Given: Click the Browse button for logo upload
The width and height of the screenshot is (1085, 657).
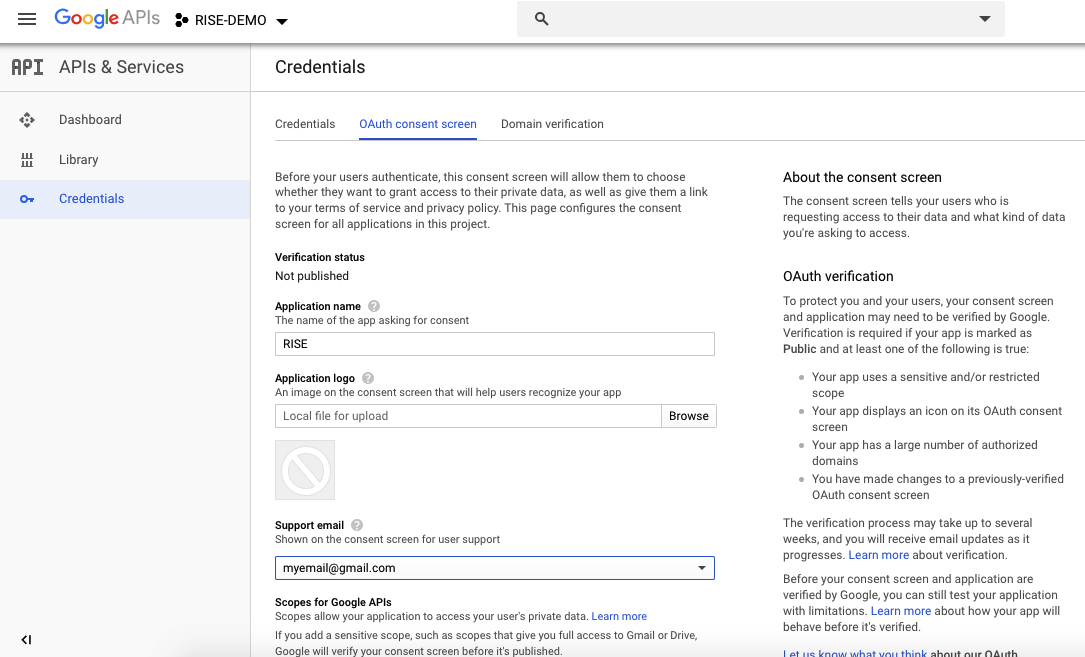Looking at the screenshot, I should 689,416.
